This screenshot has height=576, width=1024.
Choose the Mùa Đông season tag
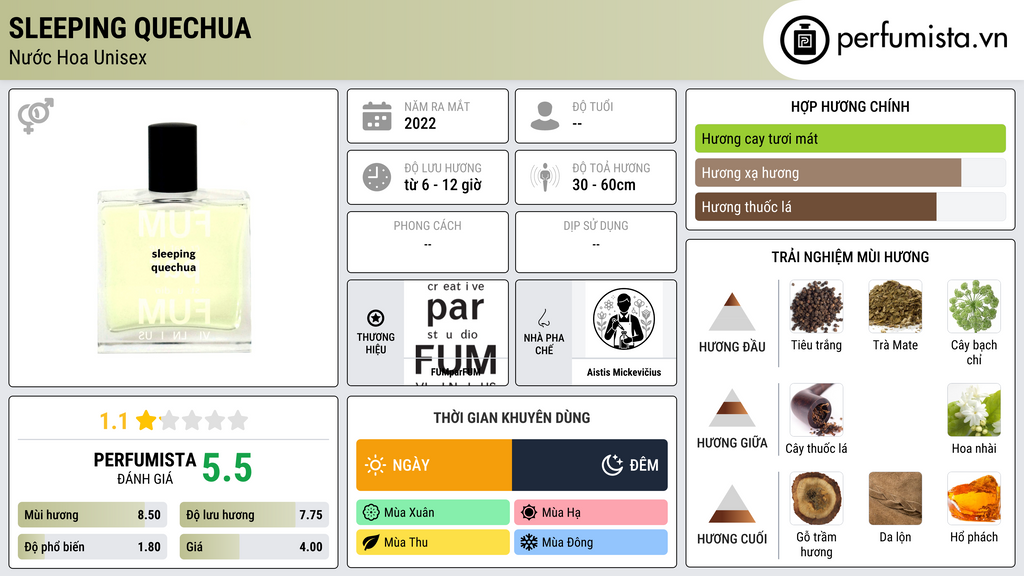tap(590, 542)
